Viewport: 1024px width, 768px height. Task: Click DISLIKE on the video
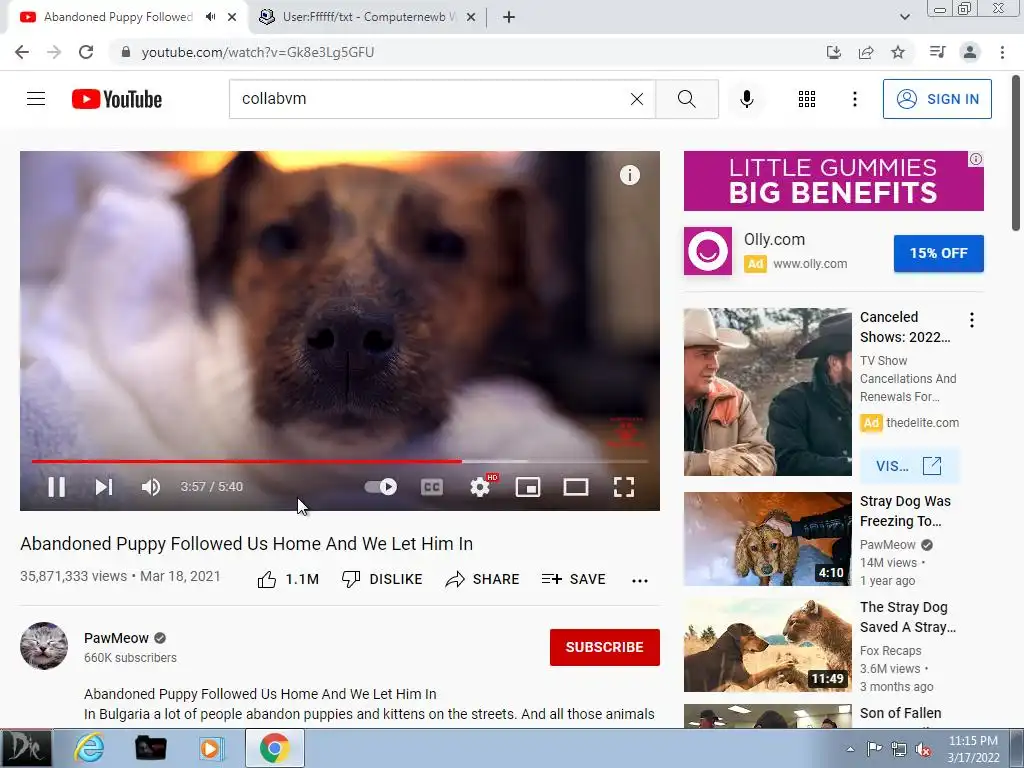click(x=382, y=579)
